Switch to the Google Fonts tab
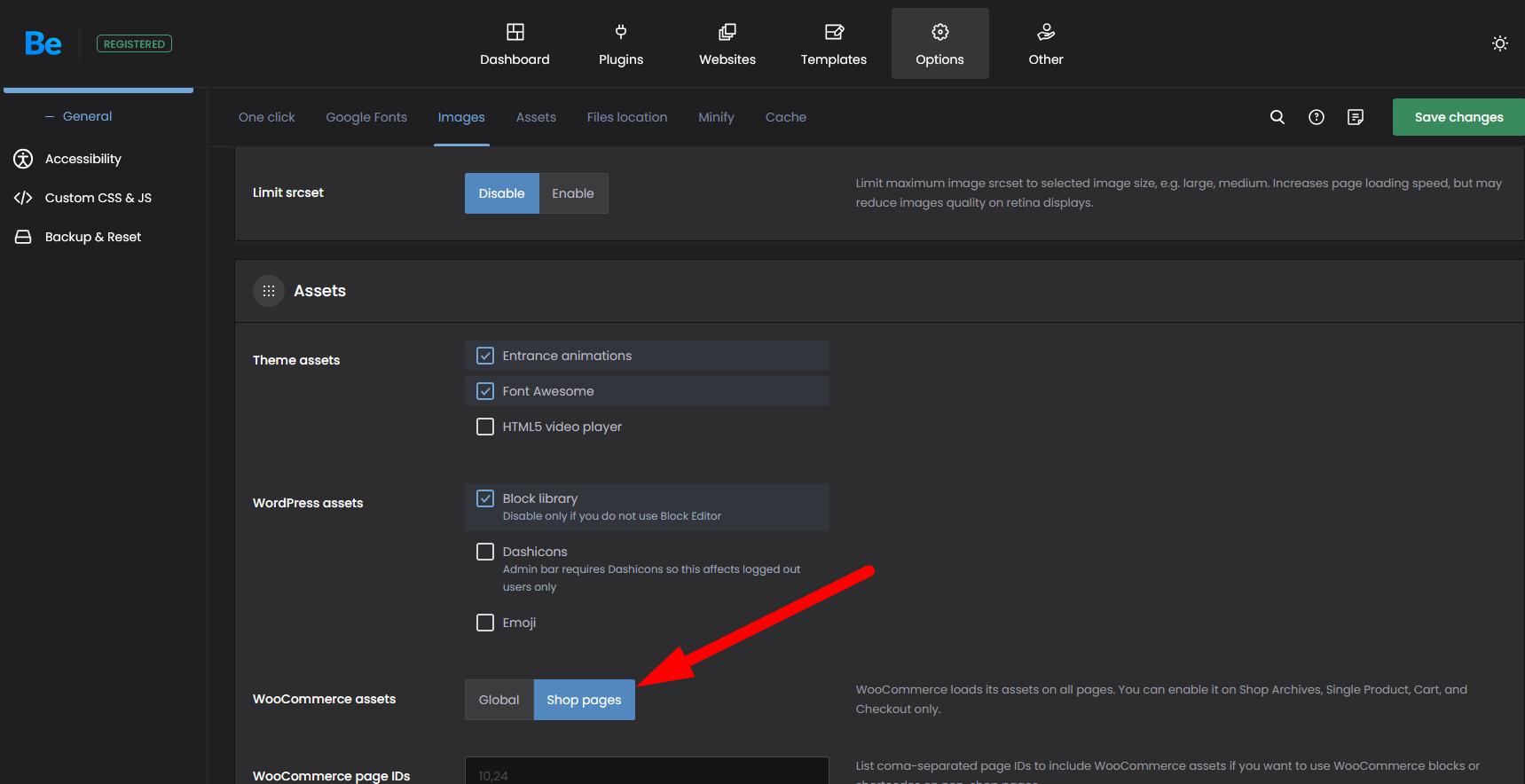1525x784 pixels. coord(366,117)
